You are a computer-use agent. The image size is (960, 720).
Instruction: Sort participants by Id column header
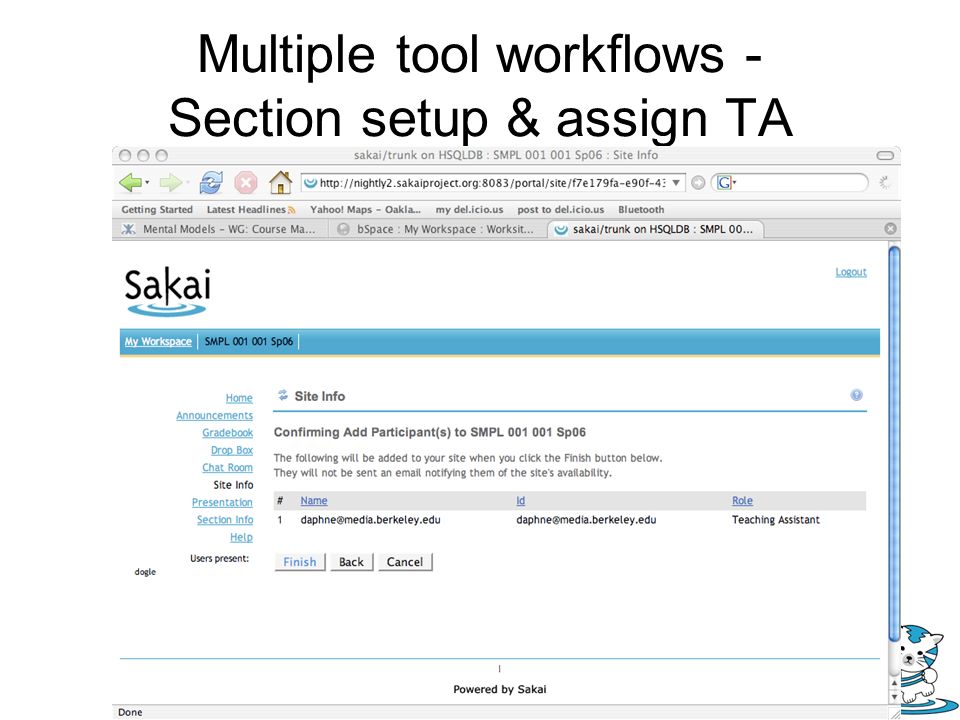520,501
